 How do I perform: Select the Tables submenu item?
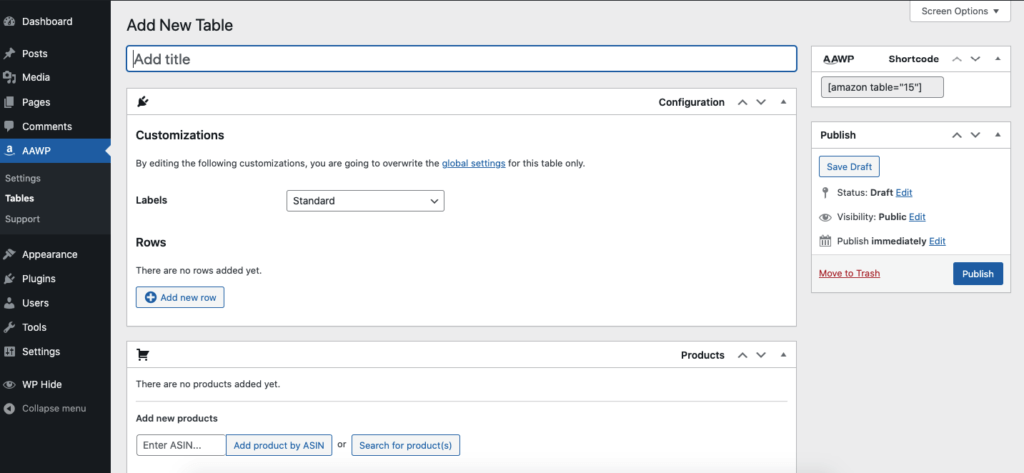point(20,198)
